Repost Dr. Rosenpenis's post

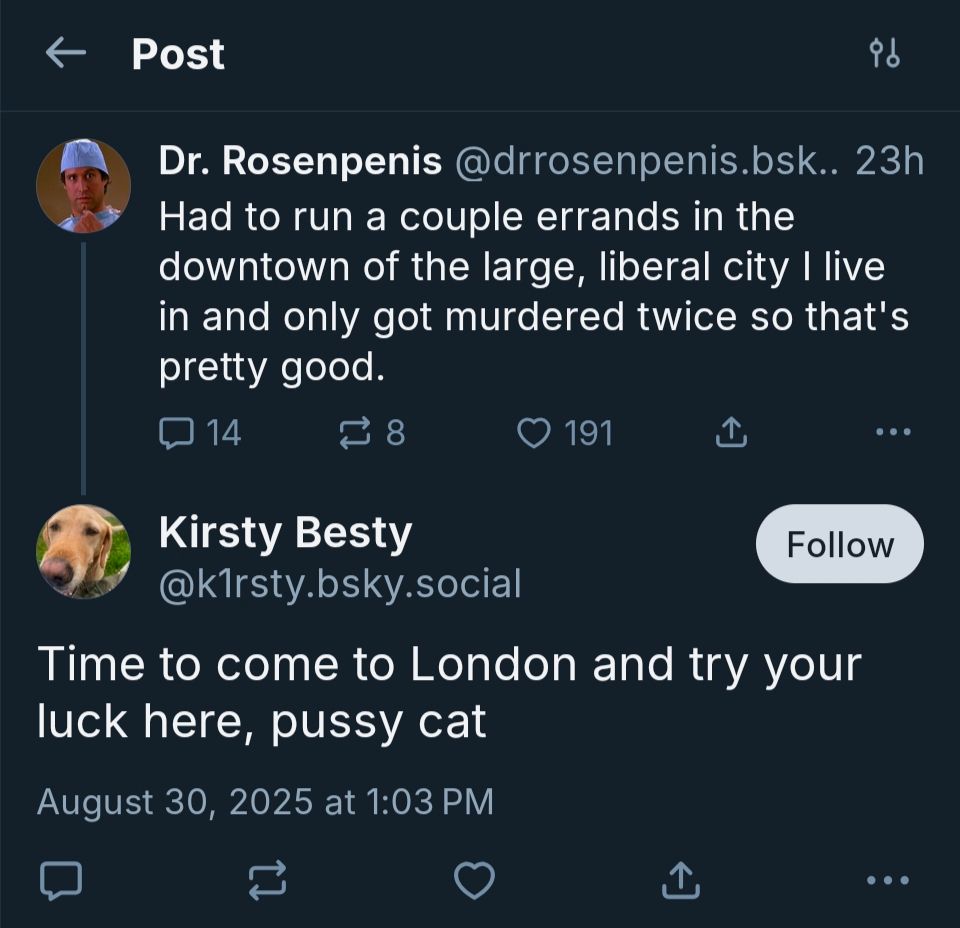click(x=370, y=432)
